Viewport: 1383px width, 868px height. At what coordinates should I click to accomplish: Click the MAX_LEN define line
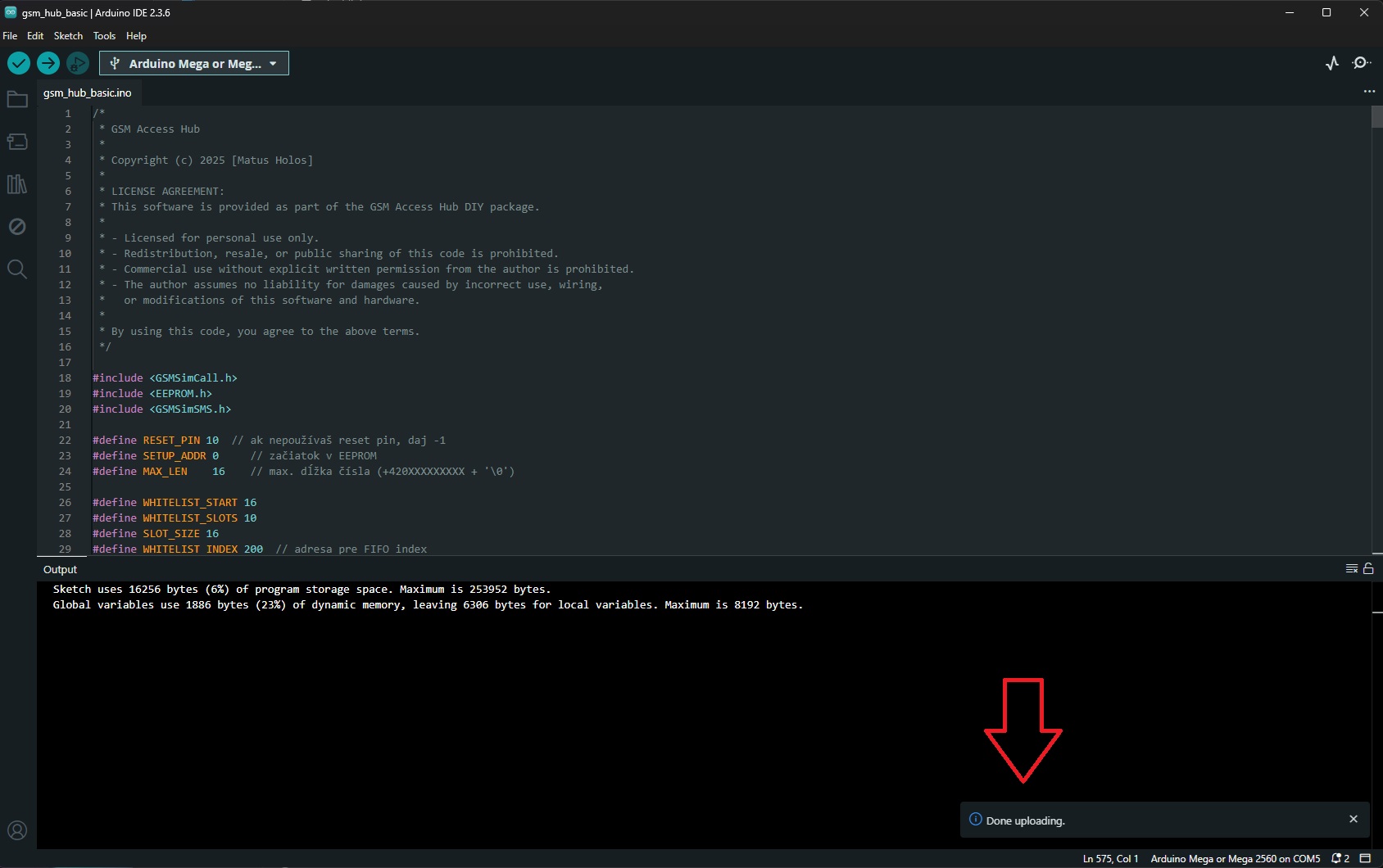304,472
